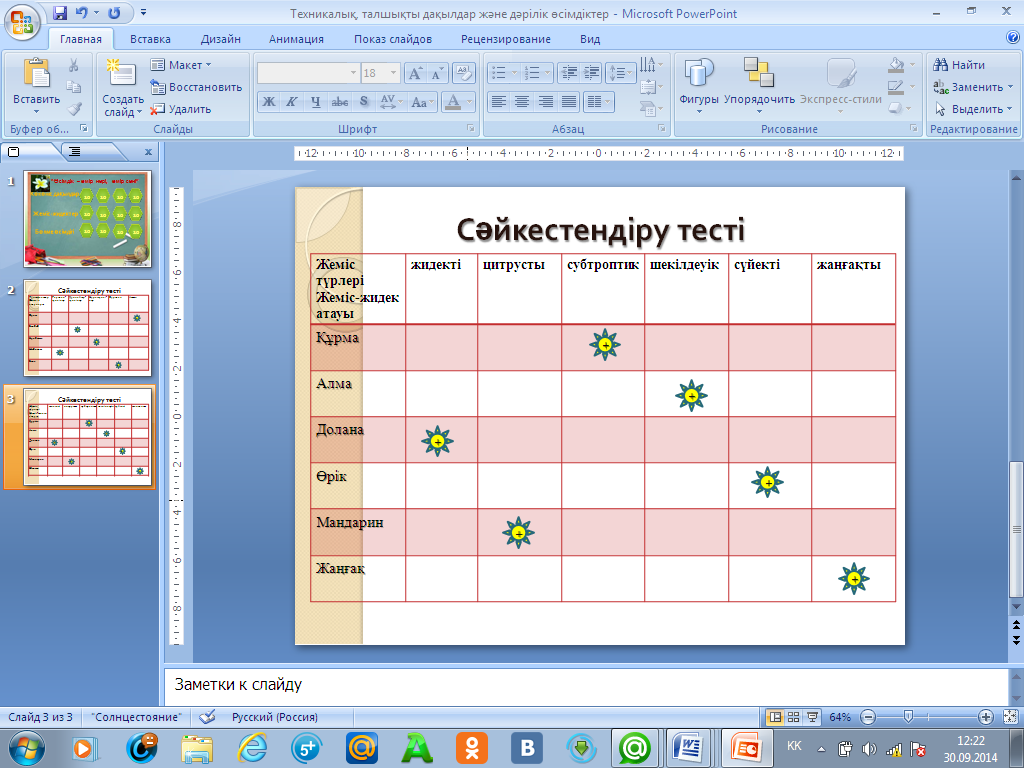Viewport: 1024px width, 768px height.
Task: Click the Save icon in quick access toolbar
Action: click(x=60, y=14)
